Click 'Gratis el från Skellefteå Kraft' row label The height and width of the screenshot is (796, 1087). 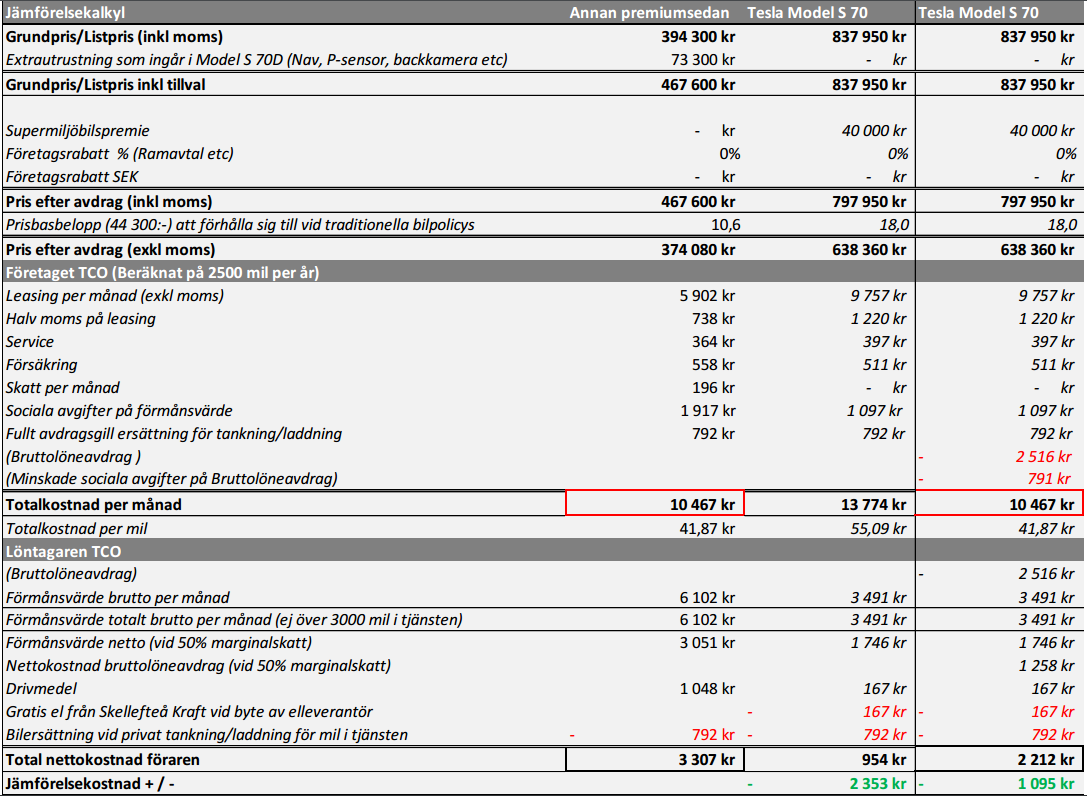(189, 711)
